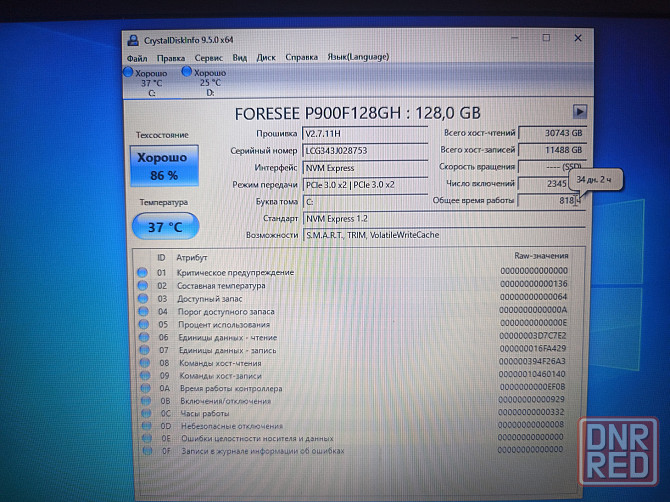Click status circle for Команды хост-записи

145,376
